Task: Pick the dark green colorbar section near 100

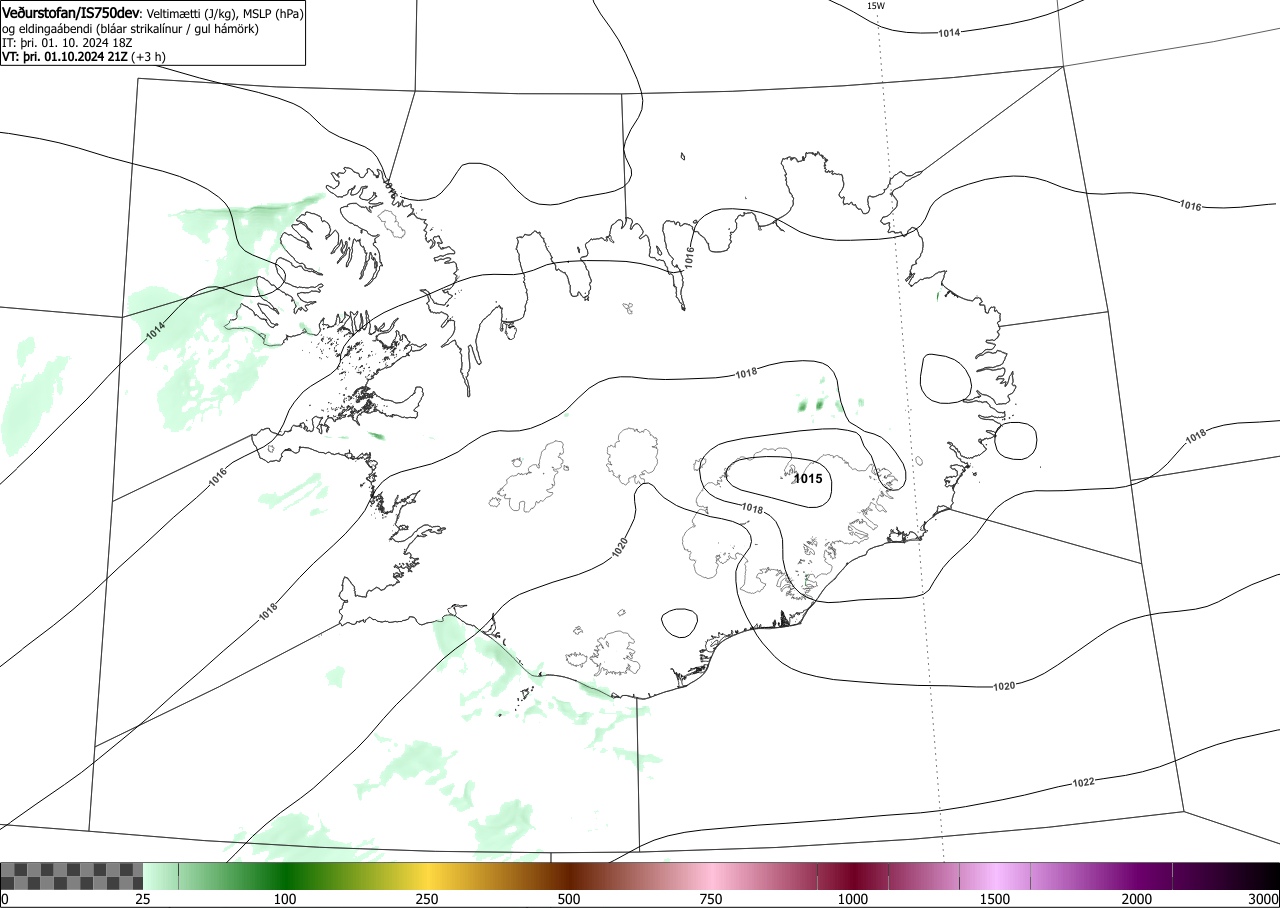Action: point(285,876)
